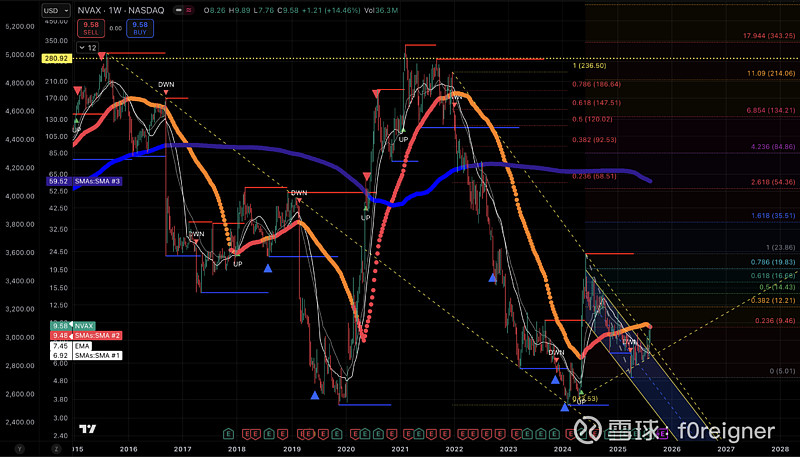The height and width of the screenshot is (457, 800).
Task: Click the Fib label 0.786 (19.83)
Action: [x=773, y=262]
